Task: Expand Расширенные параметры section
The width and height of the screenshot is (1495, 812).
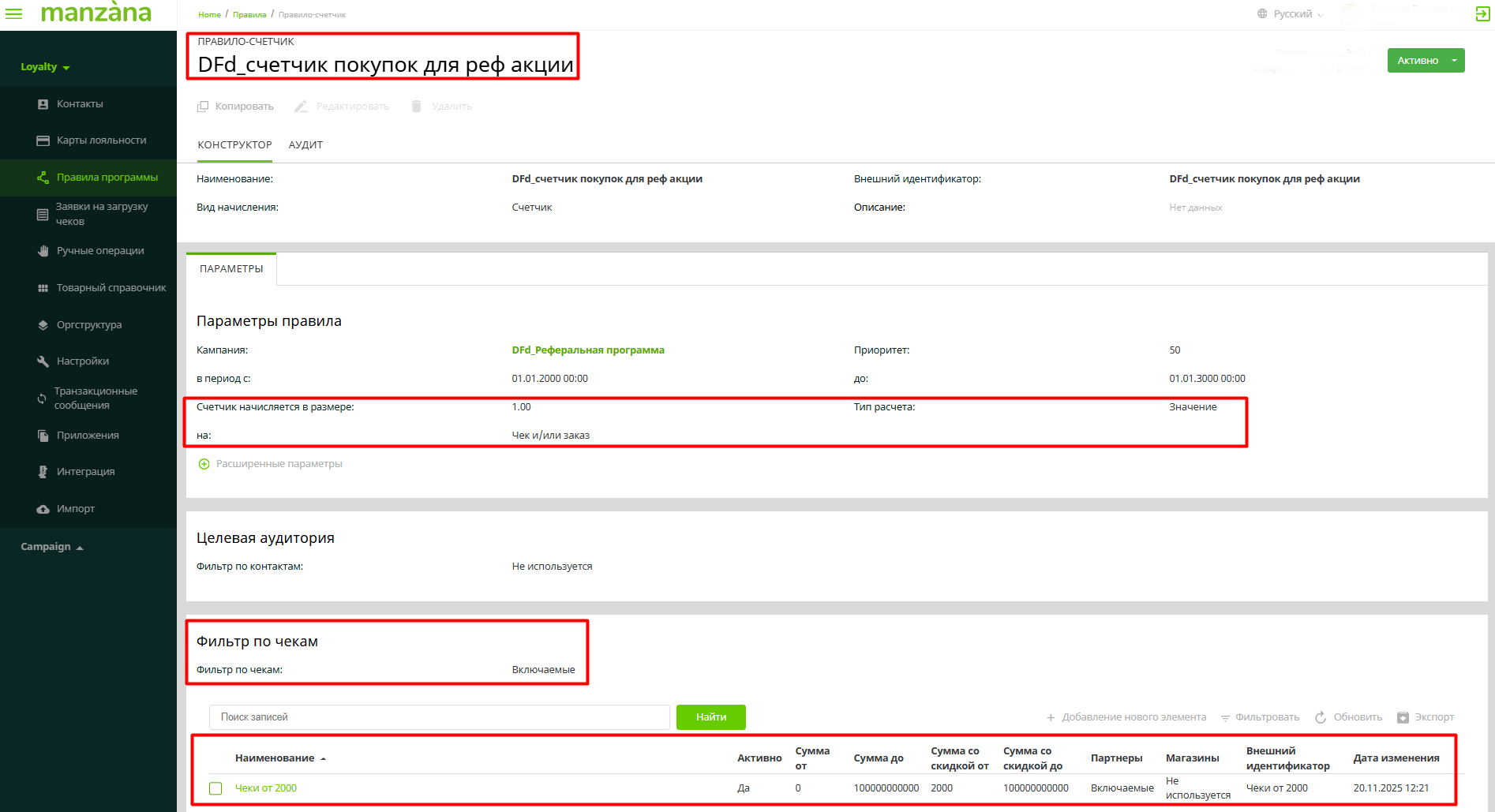Action: pyautogui.click(x=204, y=464)
